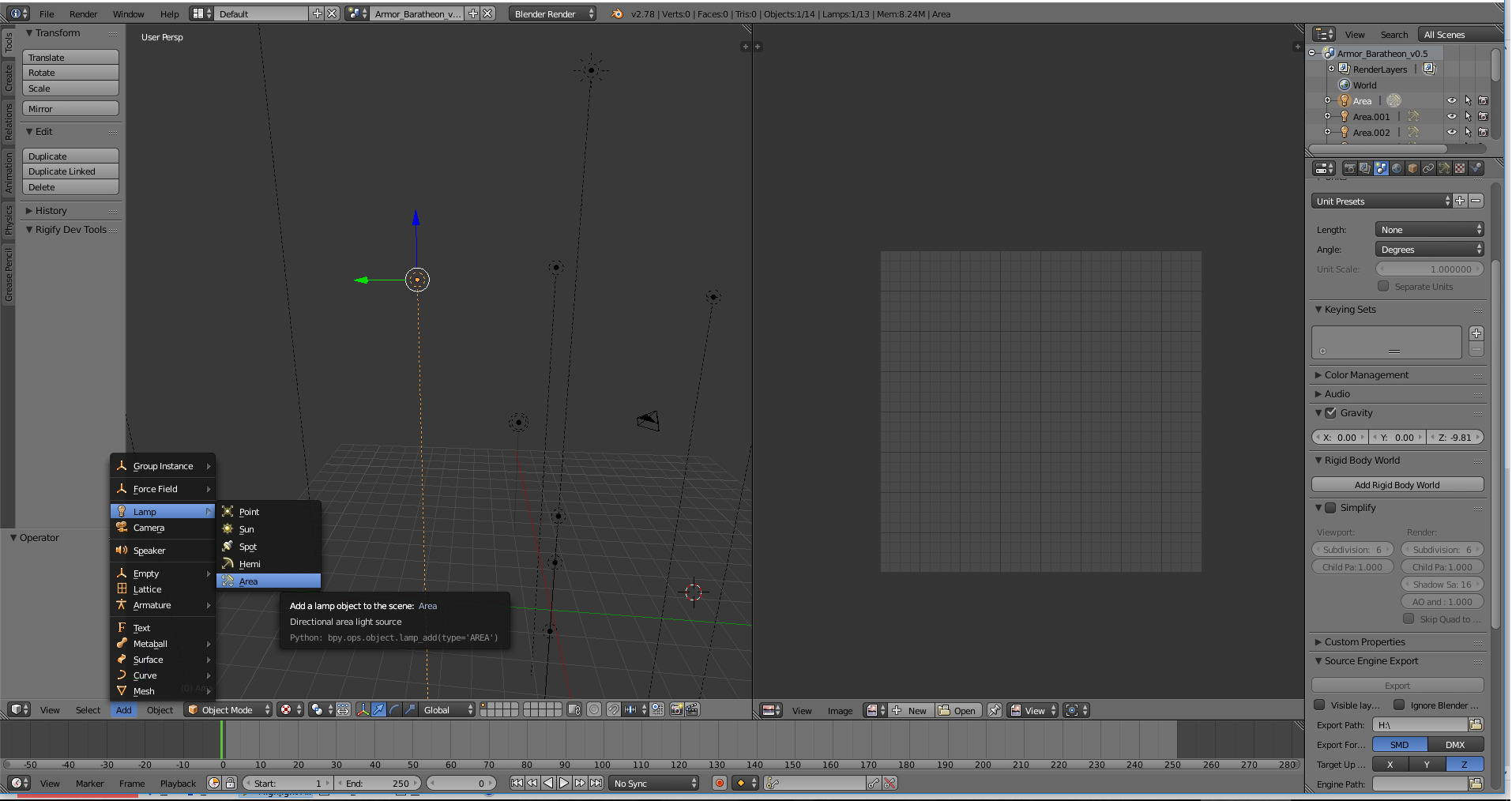This screenshot has height=801, width=1512.
Task: Click the browse export path folder icon
Action: [1476, 724]
